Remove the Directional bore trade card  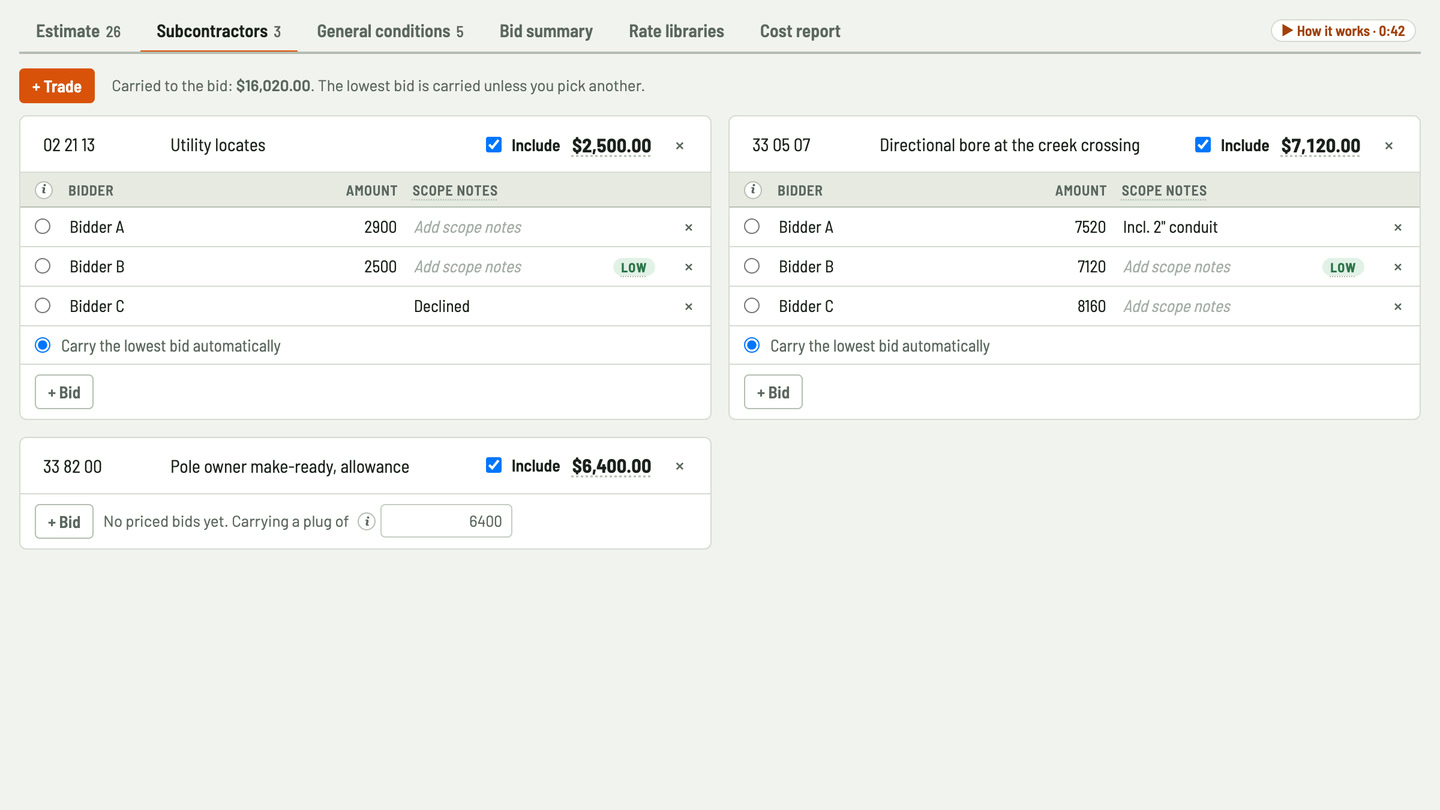click(1389, 146)
